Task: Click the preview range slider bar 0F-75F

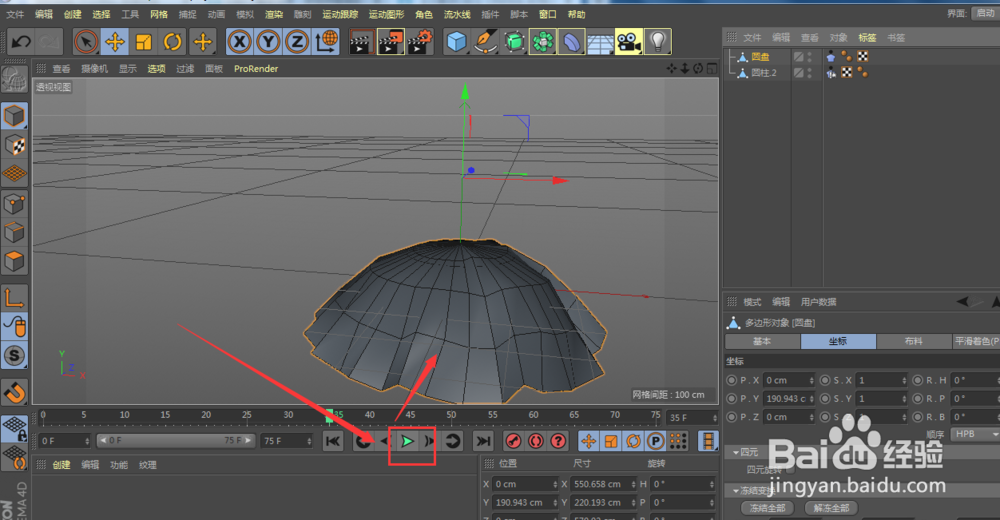Action: click(176, 440)
